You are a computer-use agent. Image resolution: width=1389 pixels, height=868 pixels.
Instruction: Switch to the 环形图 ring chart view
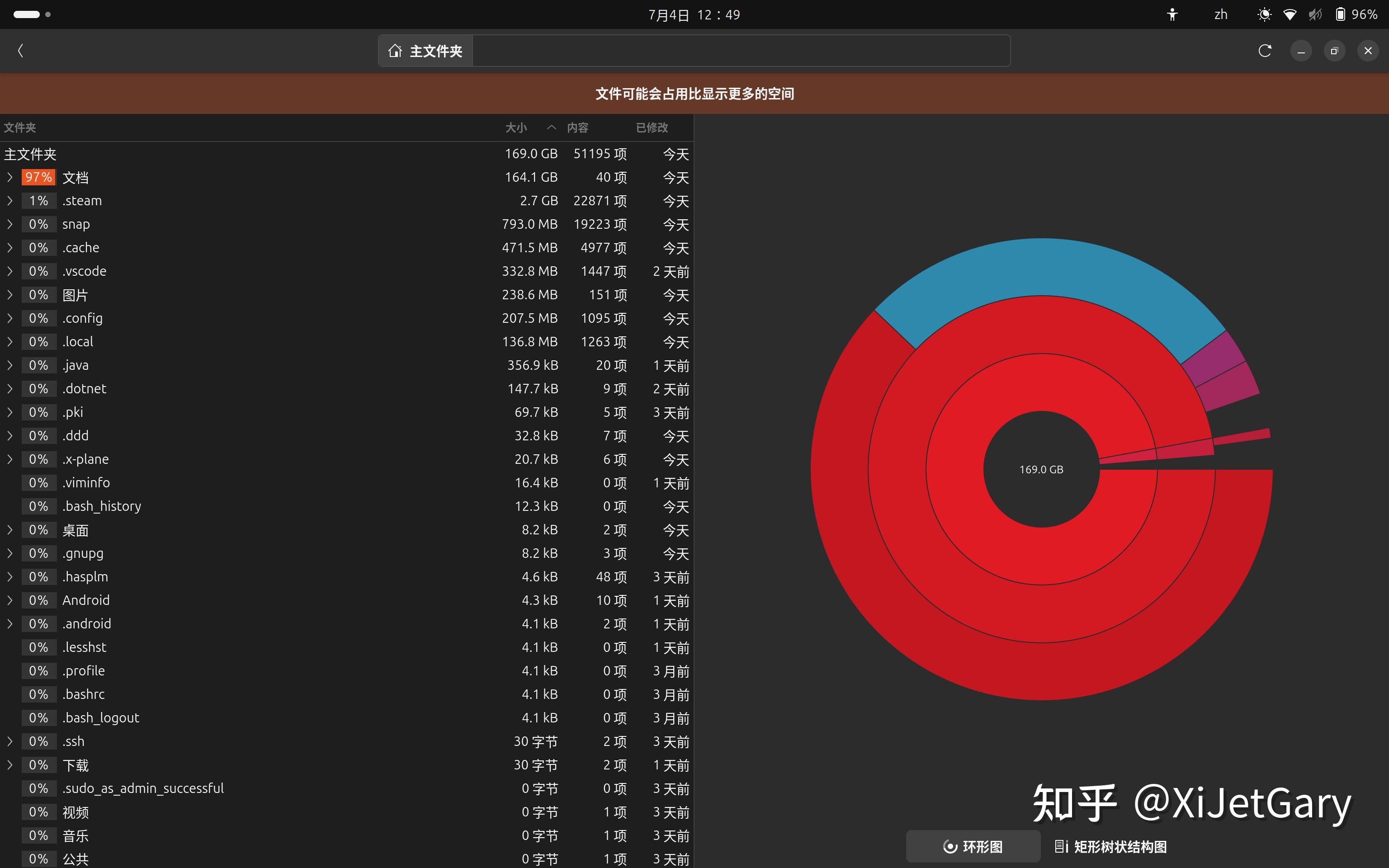point(973,846)
